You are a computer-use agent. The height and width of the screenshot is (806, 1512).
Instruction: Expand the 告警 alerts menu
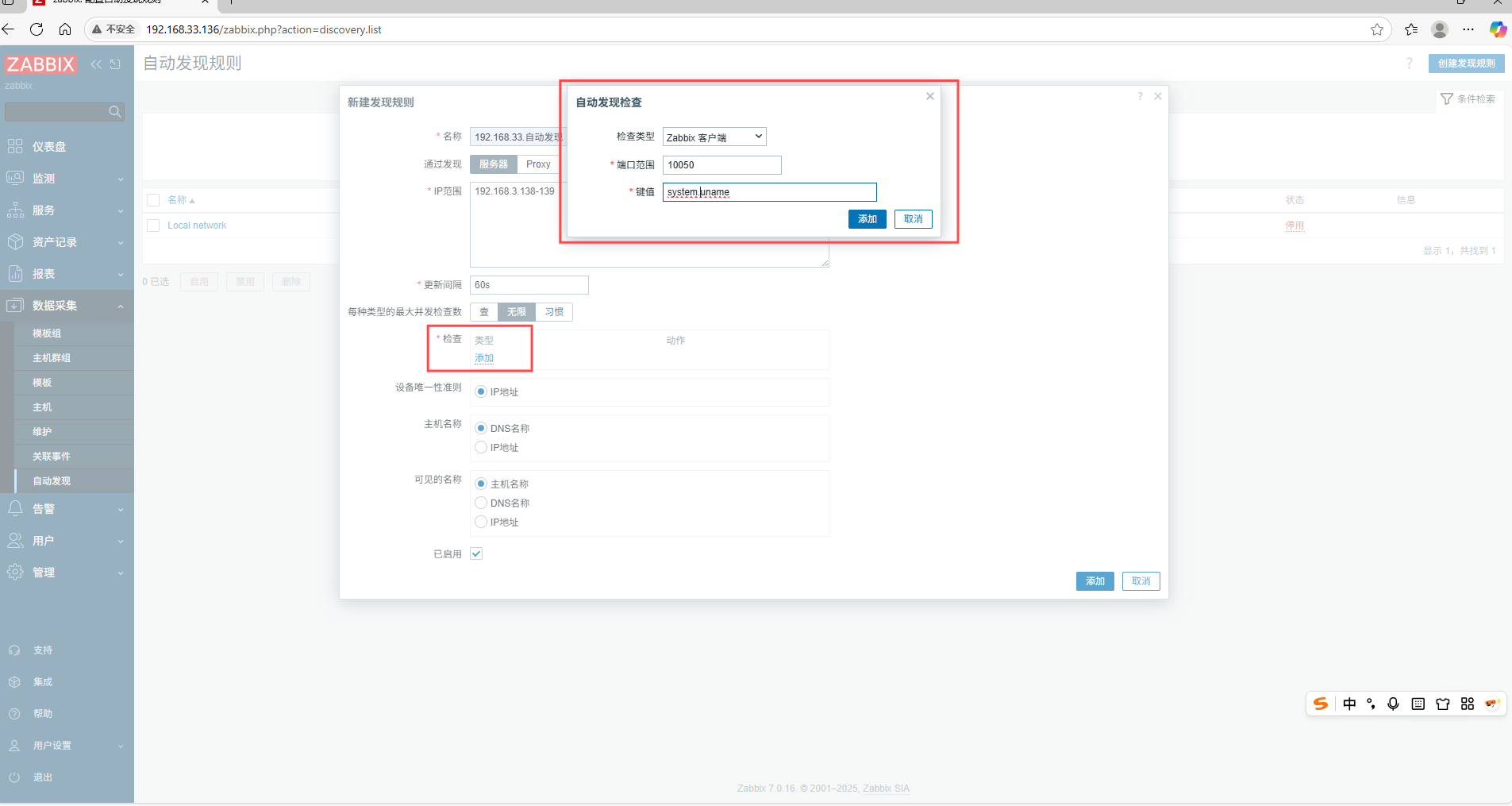pos(67,509)
